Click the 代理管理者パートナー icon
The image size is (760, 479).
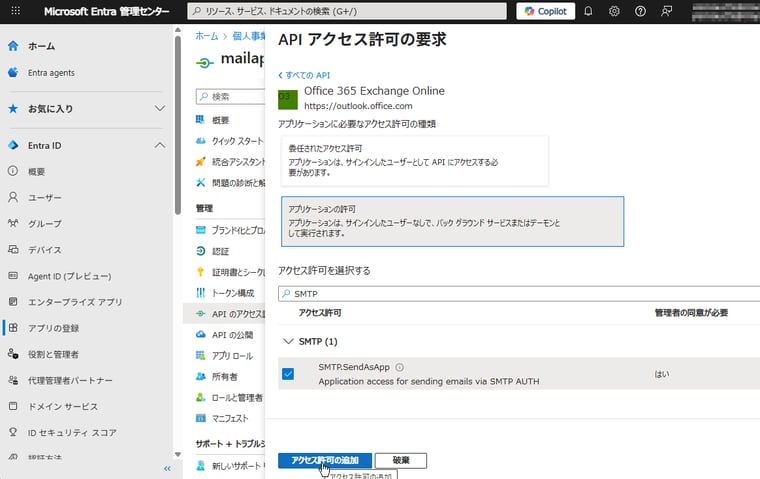(13, 380)
